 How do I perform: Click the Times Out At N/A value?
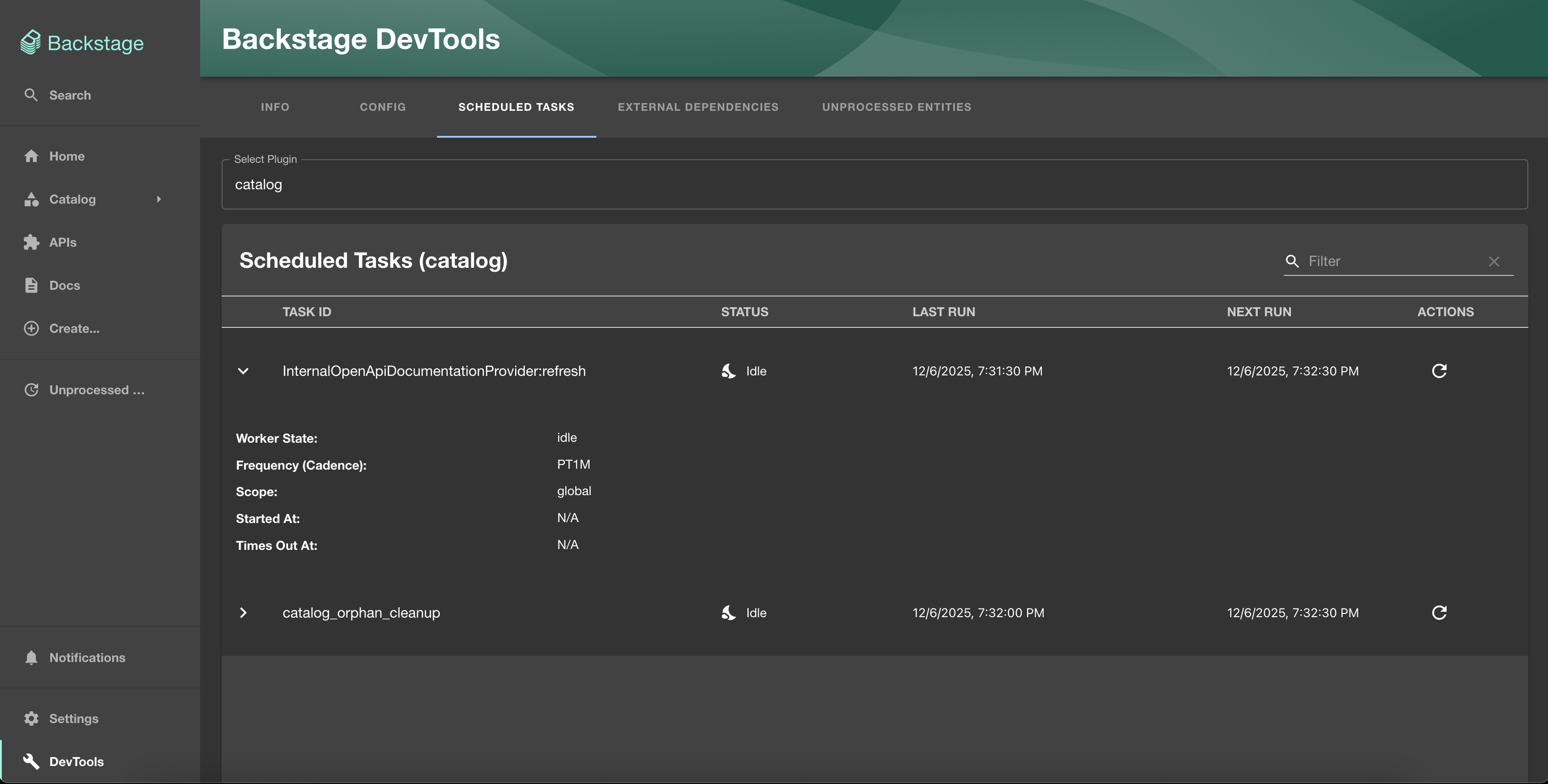pyautogui.click(x=567, y=545)
